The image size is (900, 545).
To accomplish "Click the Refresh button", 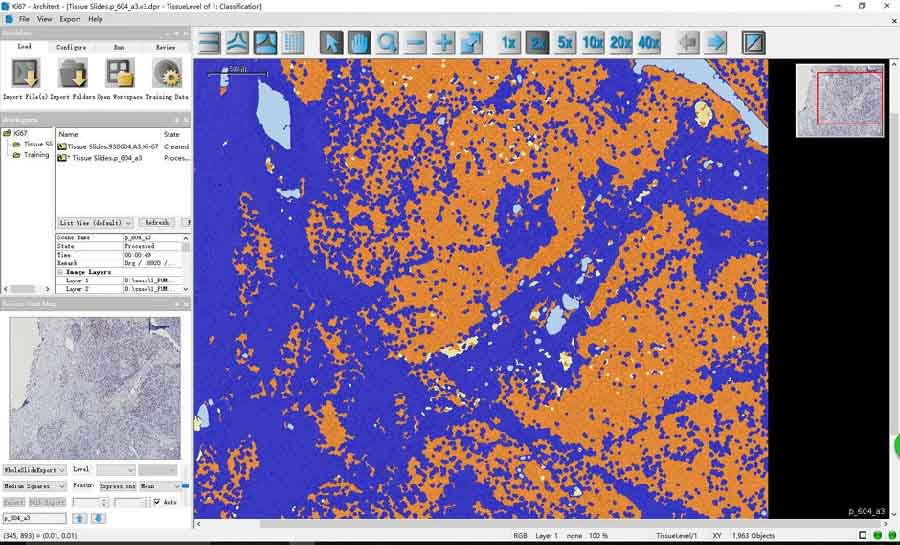I will click(157, 223).
